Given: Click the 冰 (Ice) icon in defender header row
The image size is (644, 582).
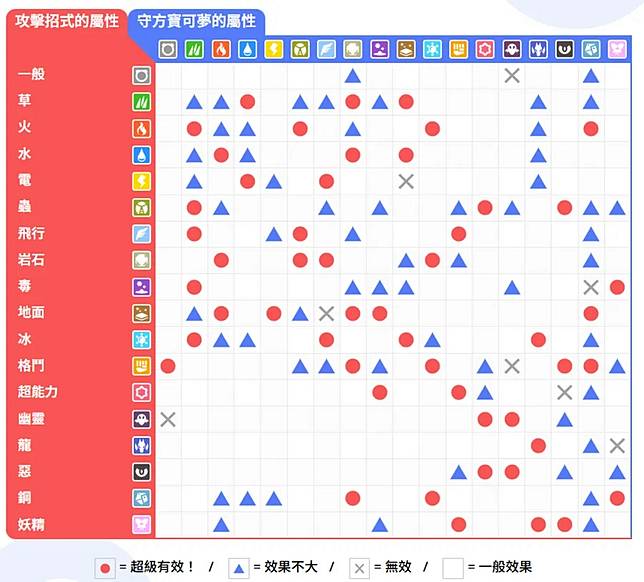Looking at the screenshot, I should (432, 49).
